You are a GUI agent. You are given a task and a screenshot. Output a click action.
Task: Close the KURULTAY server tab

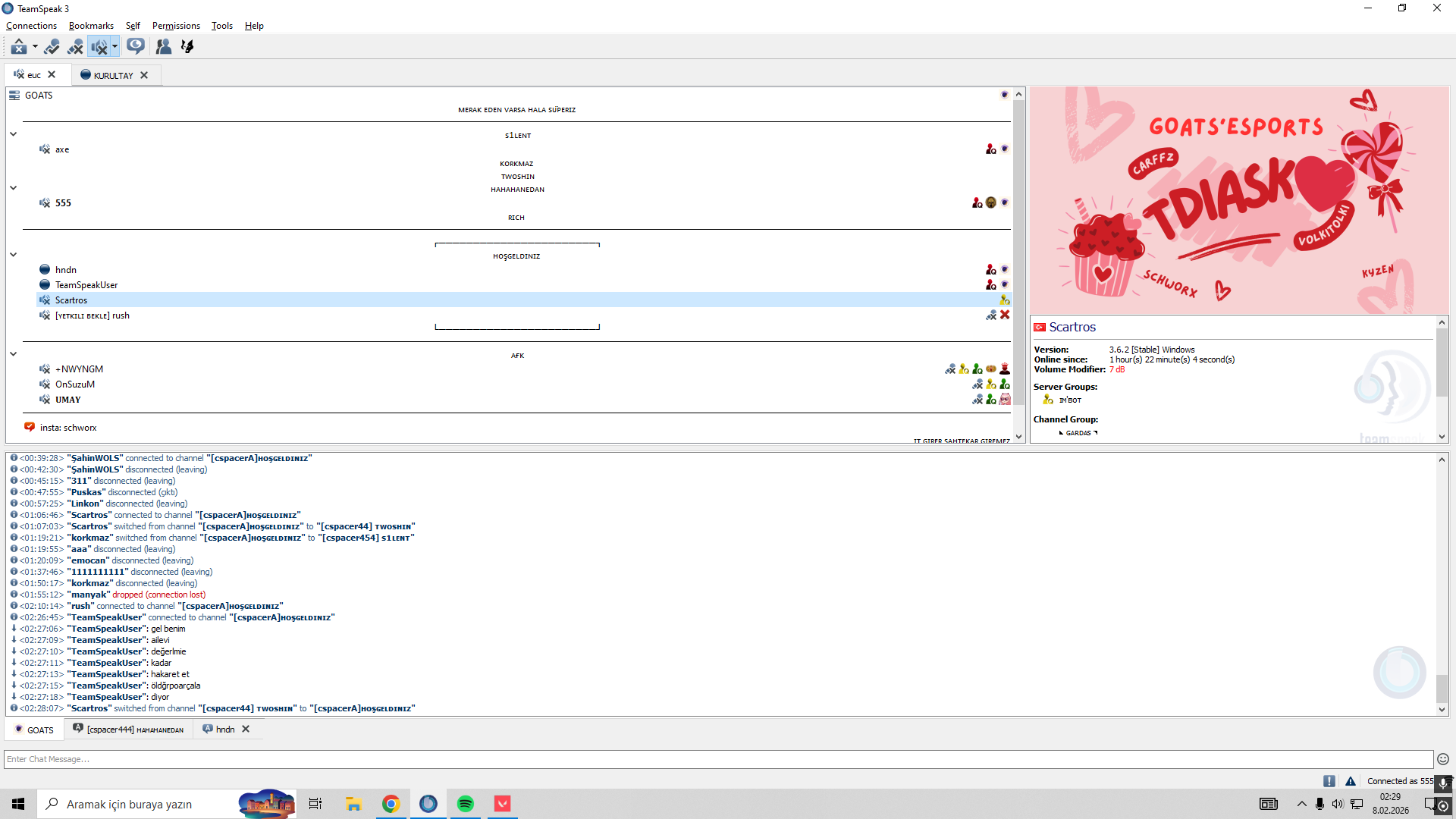(x=144, y=75)
